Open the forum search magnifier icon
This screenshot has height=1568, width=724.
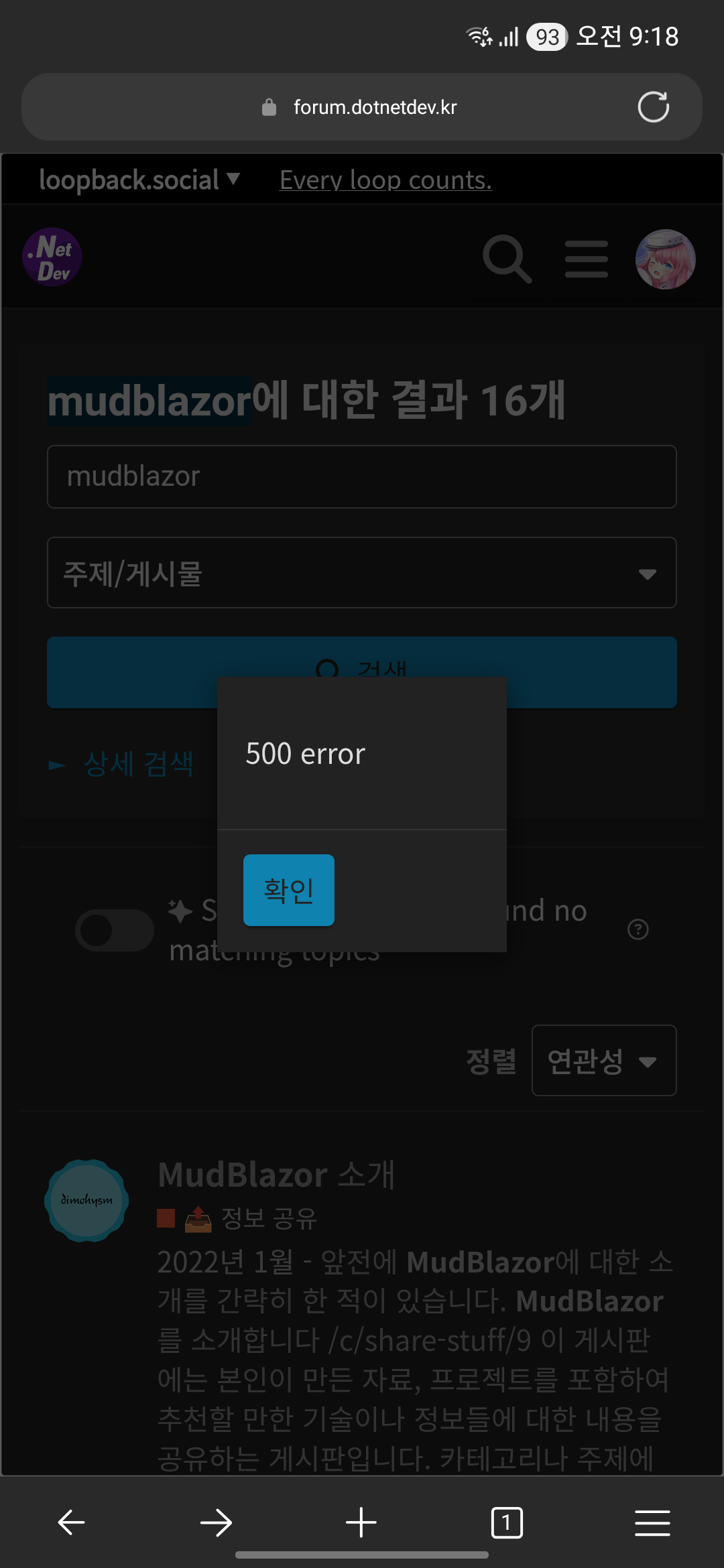507,259
